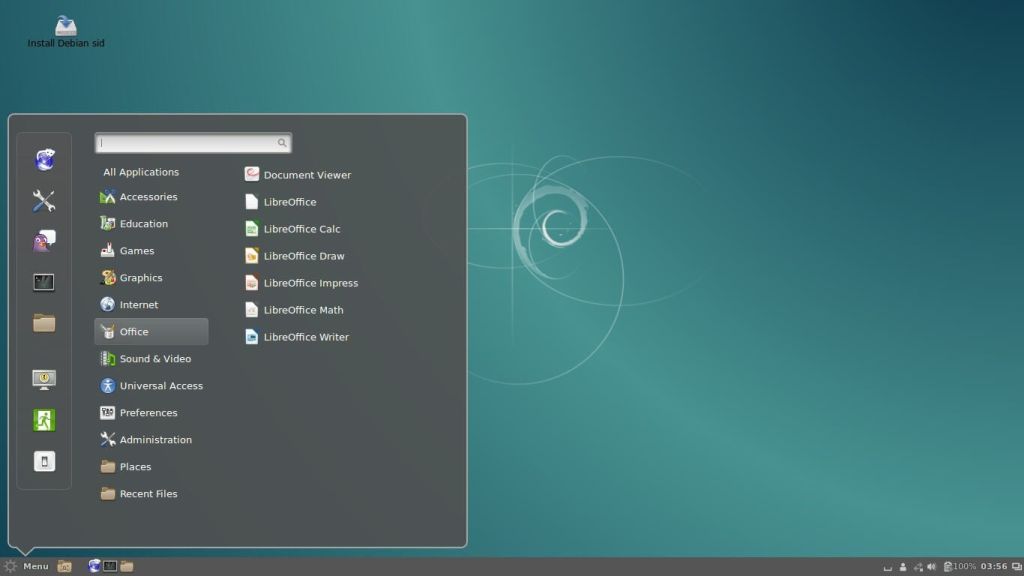Open Terminal from the favorites sidebar
The width and height of the screenshot is (1024, 576).
pyautogui.click(x=44, y=282)
